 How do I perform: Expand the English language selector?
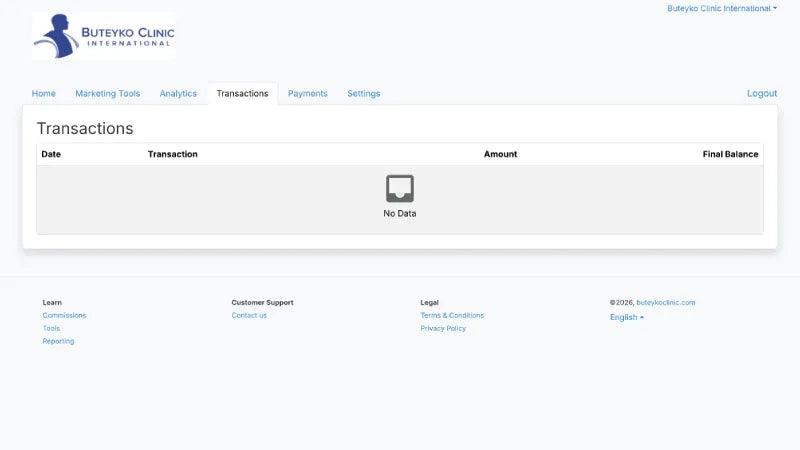(x=627, y=317)
